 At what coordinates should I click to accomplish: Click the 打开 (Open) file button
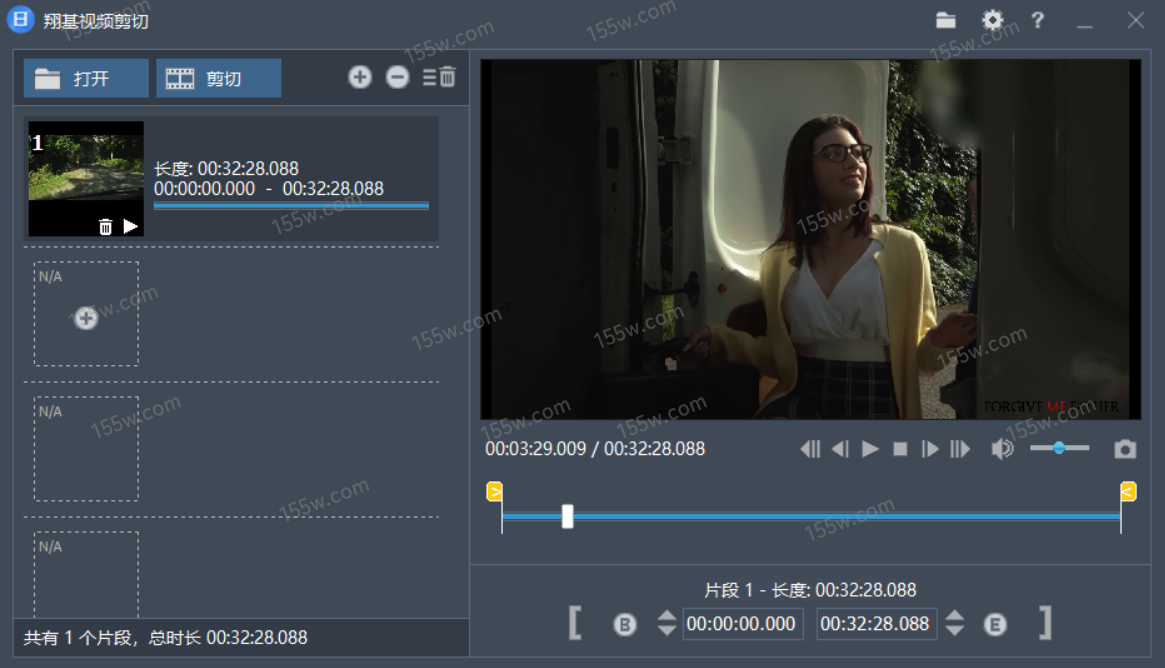pyautogui.click(x=86, y=79)
